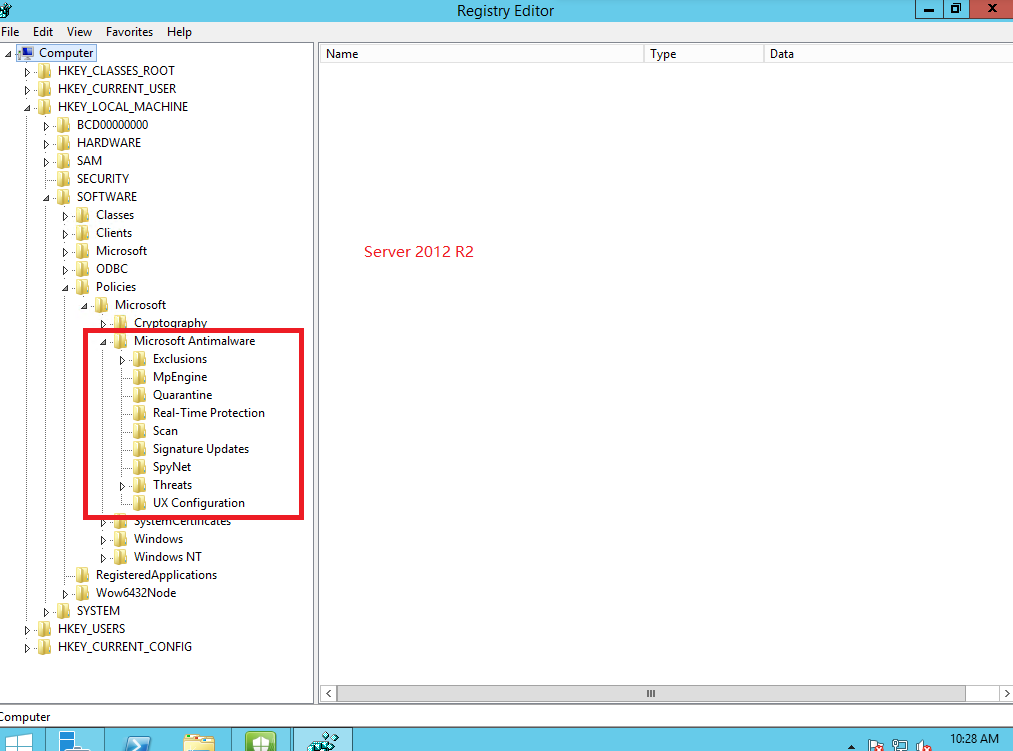Viewport: 1013px width, 751px height.
Task: Click the HKEY_USERS folder icon
Action: pyautogui.click(x=45, y=629)
